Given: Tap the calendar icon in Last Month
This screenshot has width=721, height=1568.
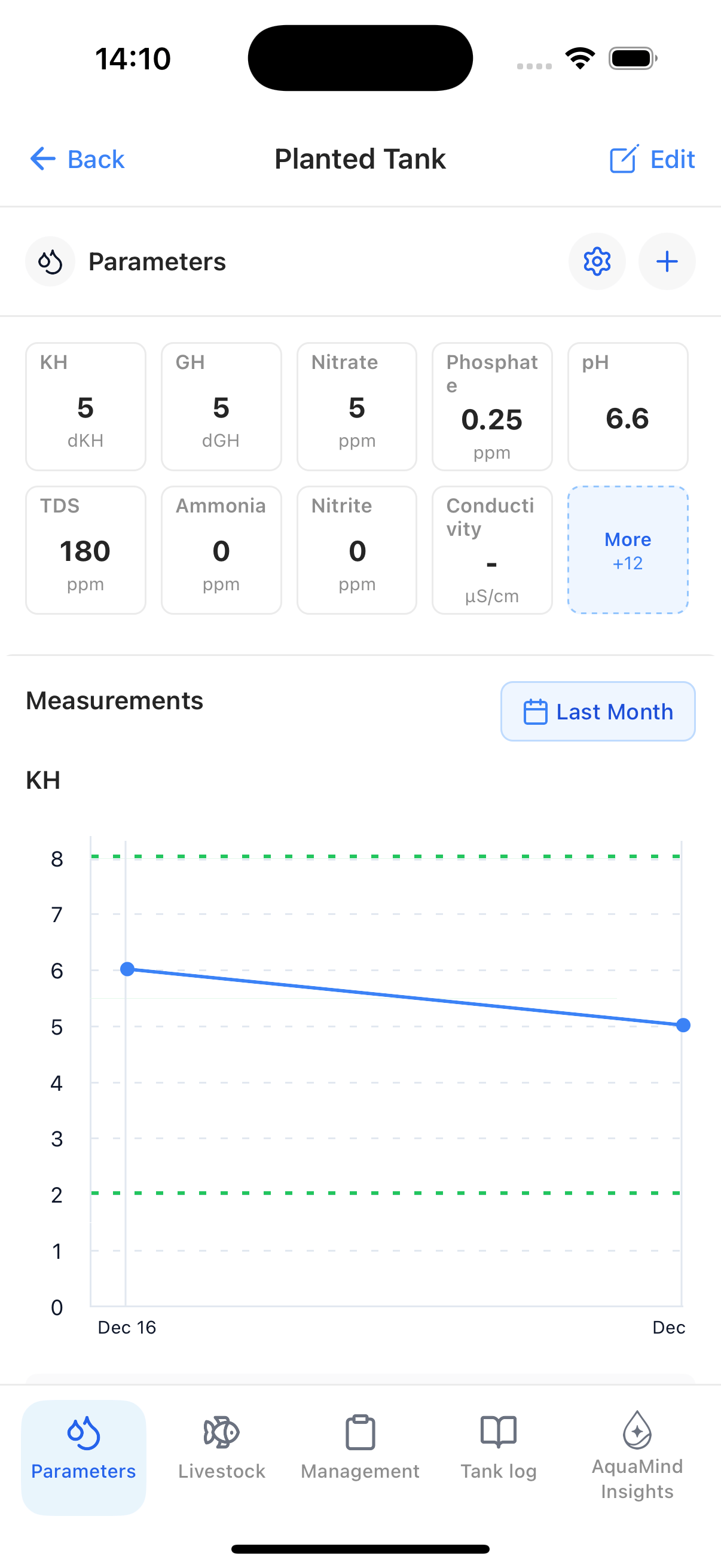Looking at the screenshot, I should coord(536,712).
